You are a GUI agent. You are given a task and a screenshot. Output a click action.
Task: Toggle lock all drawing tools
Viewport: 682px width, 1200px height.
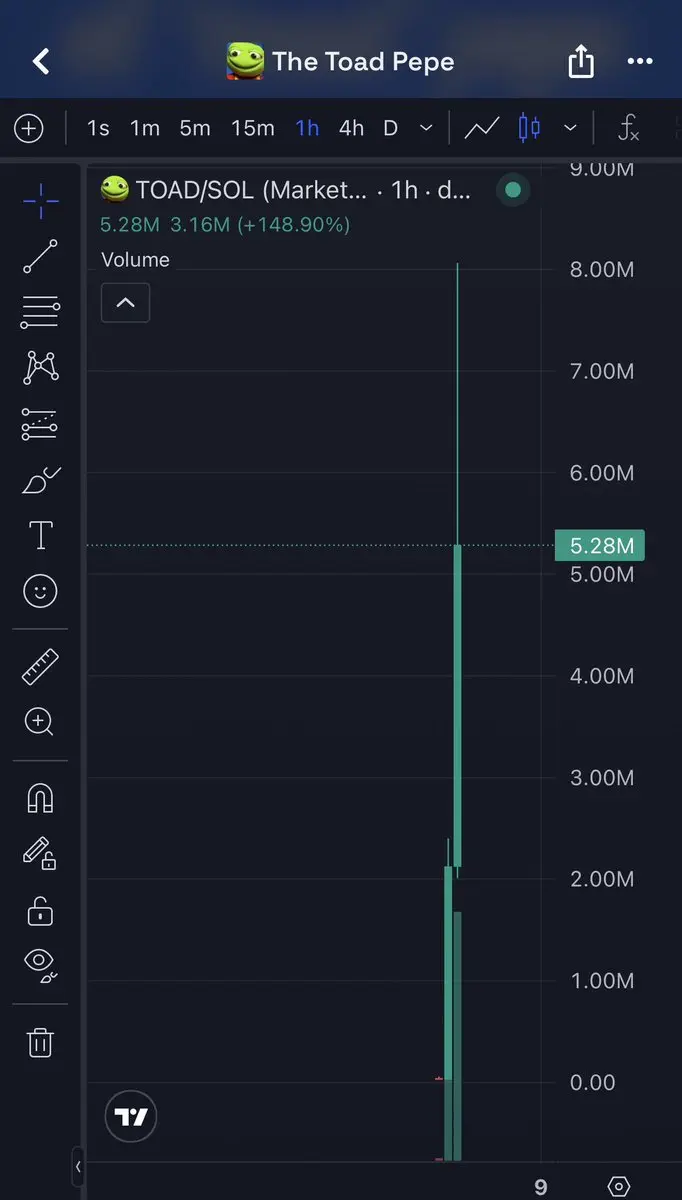(x=40, y=911)
